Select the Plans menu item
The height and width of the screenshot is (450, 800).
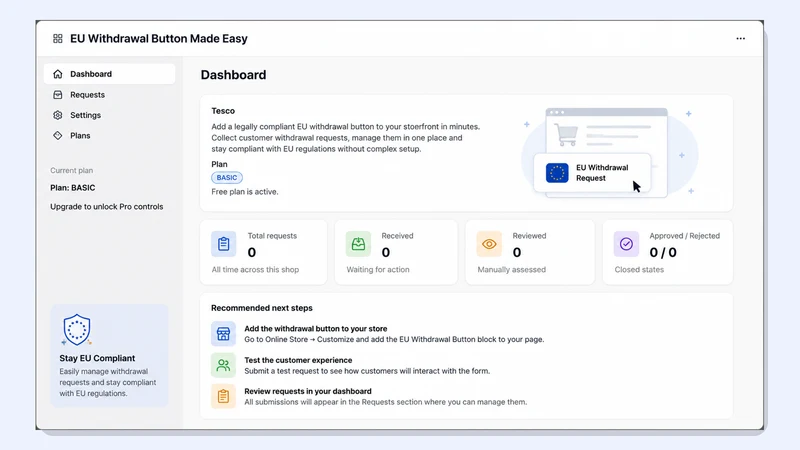(109, 136)
